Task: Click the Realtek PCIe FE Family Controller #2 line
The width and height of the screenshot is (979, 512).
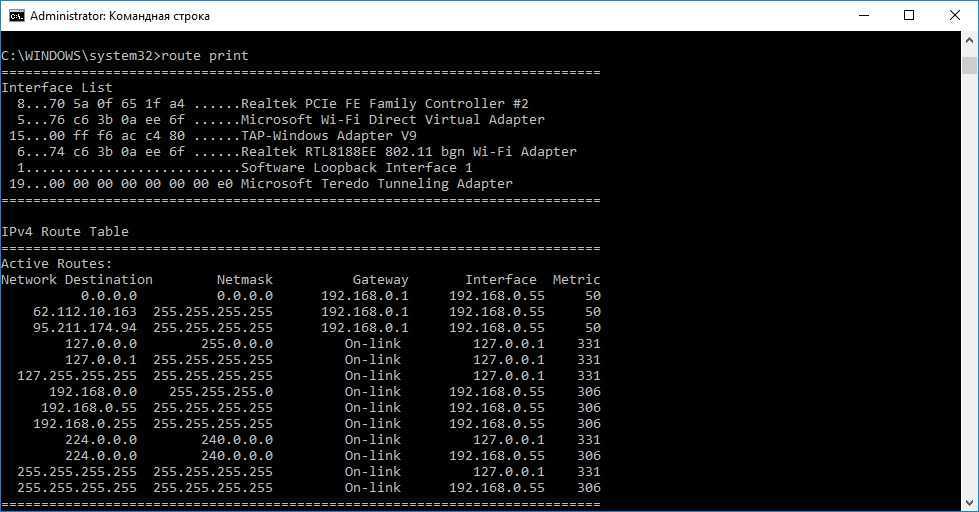Action: tap(385, 104)
